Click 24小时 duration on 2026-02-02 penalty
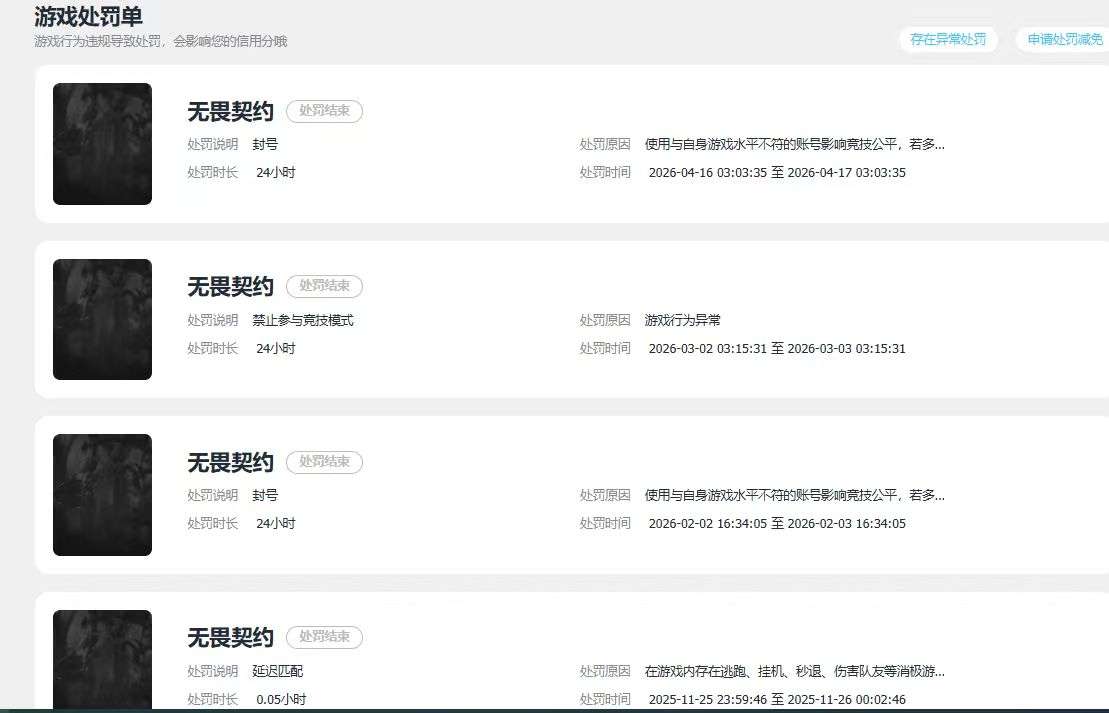This screenshot has height=713, width=1109. point(276,523)
